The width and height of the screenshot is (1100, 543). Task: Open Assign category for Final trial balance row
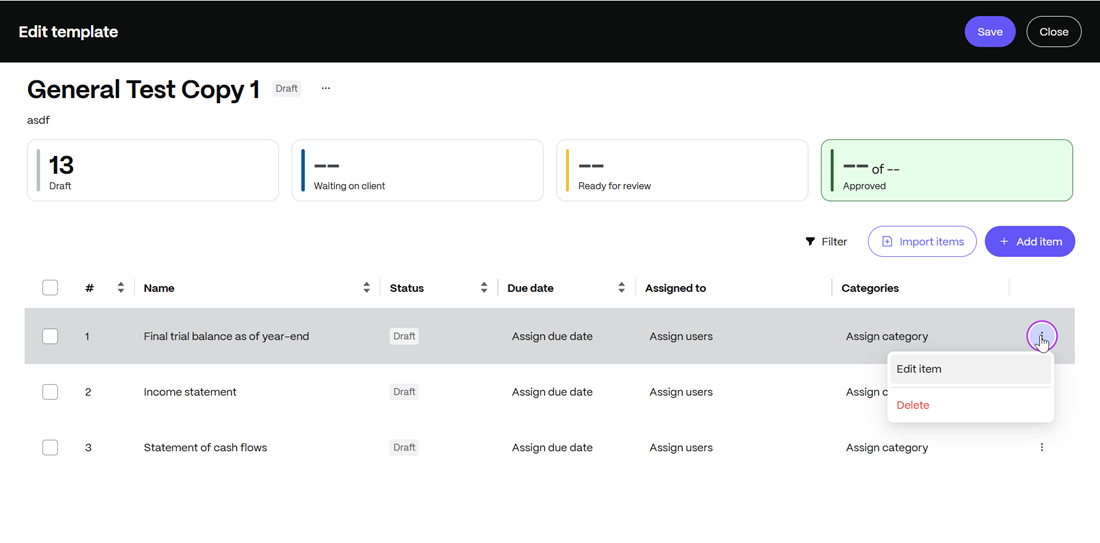click(x=887, y=337)
